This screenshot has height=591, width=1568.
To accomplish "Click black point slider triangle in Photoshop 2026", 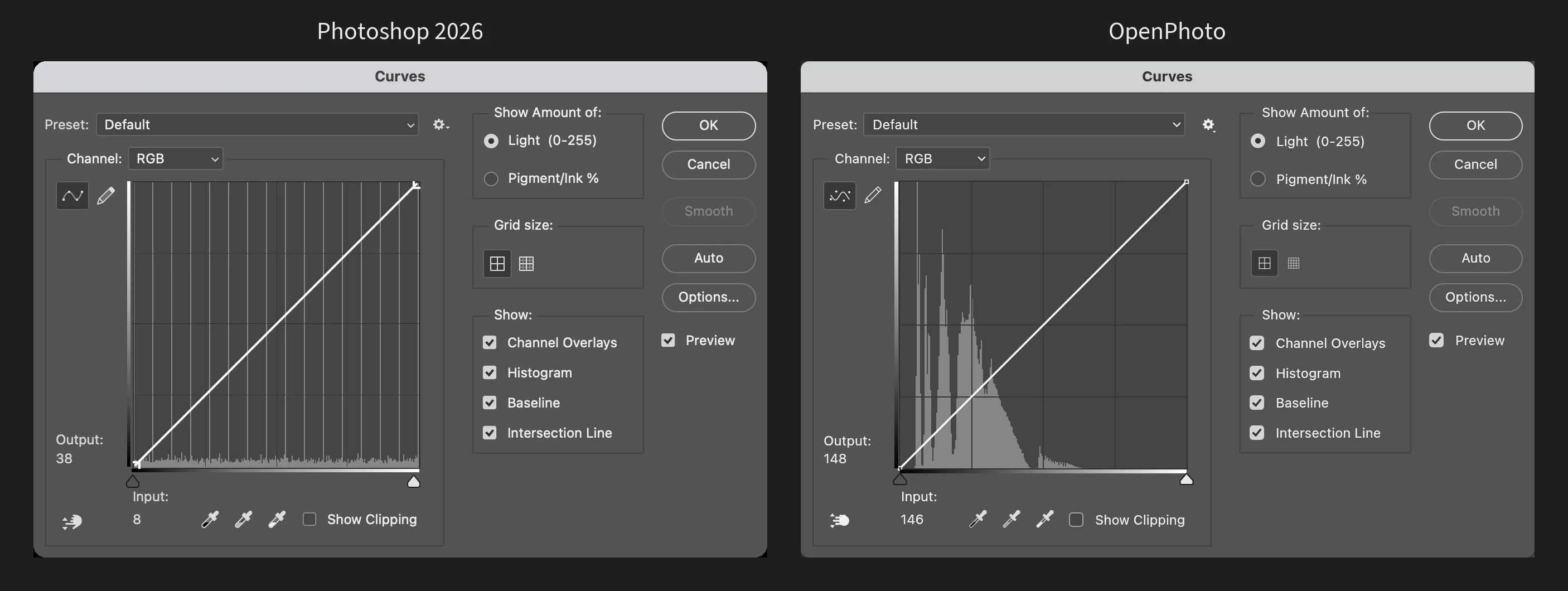I will pyautogui.click(x=133, y=482).
